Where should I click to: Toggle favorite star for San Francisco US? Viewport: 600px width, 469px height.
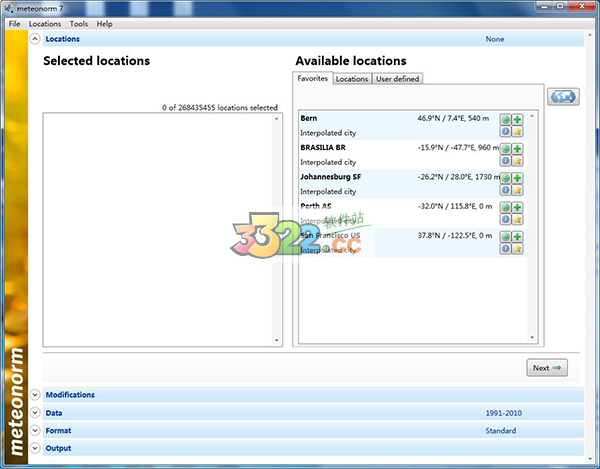(517, 249)
